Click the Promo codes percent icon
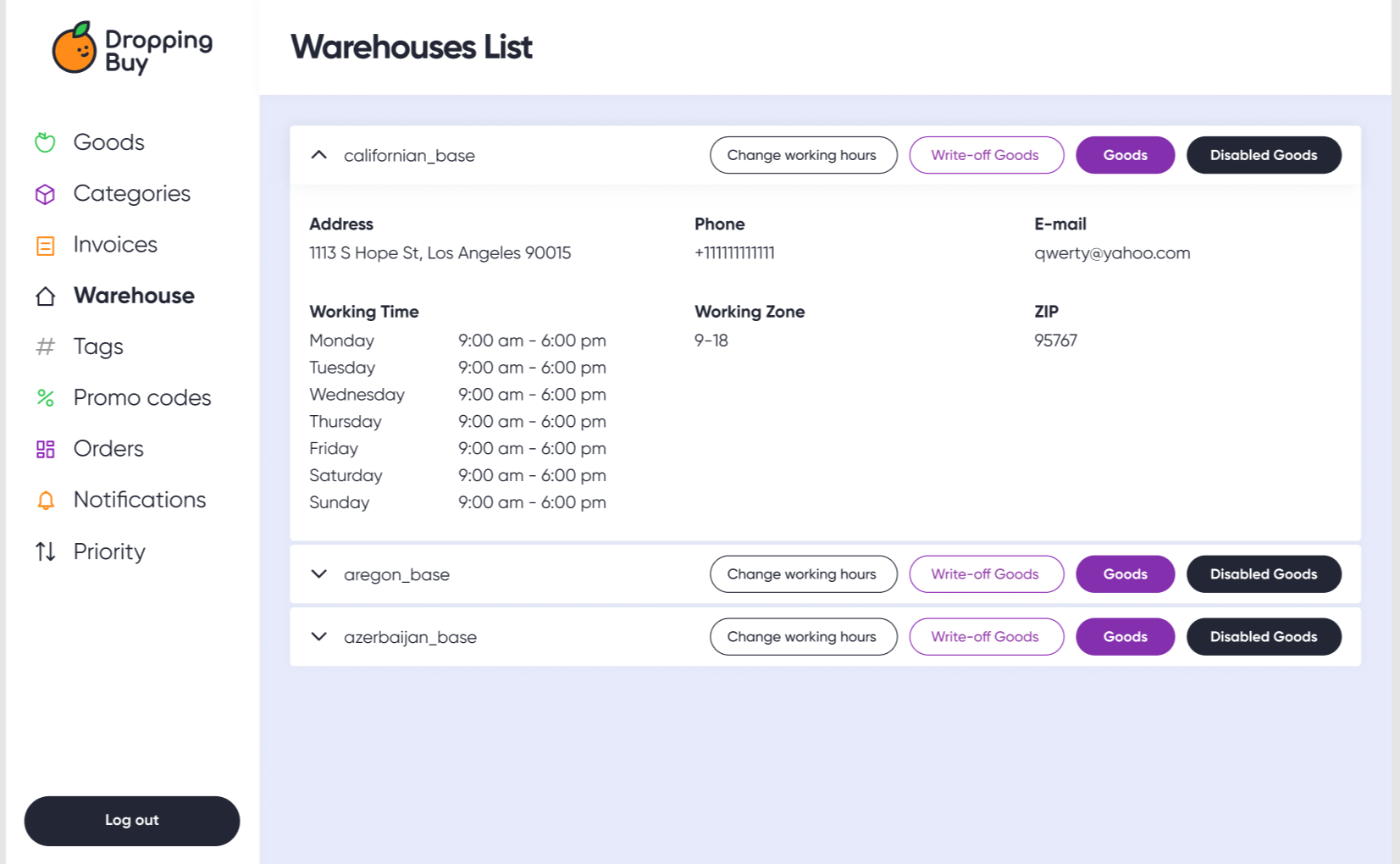Image resolution: width=1400 pixels, height=864 pixels. 46,397
